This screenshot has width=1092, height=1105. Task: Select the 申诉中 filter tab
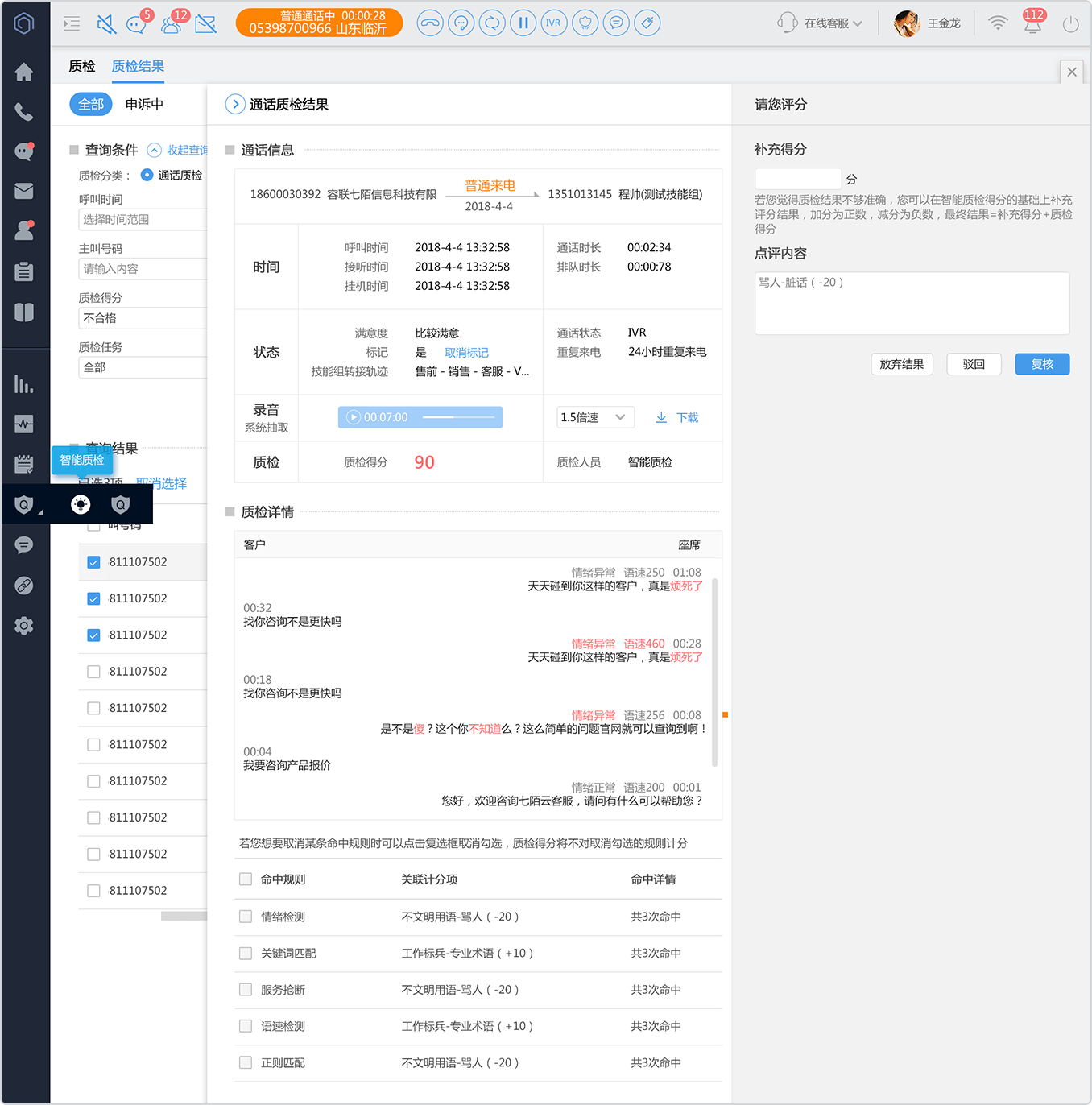tap(144, 104)
